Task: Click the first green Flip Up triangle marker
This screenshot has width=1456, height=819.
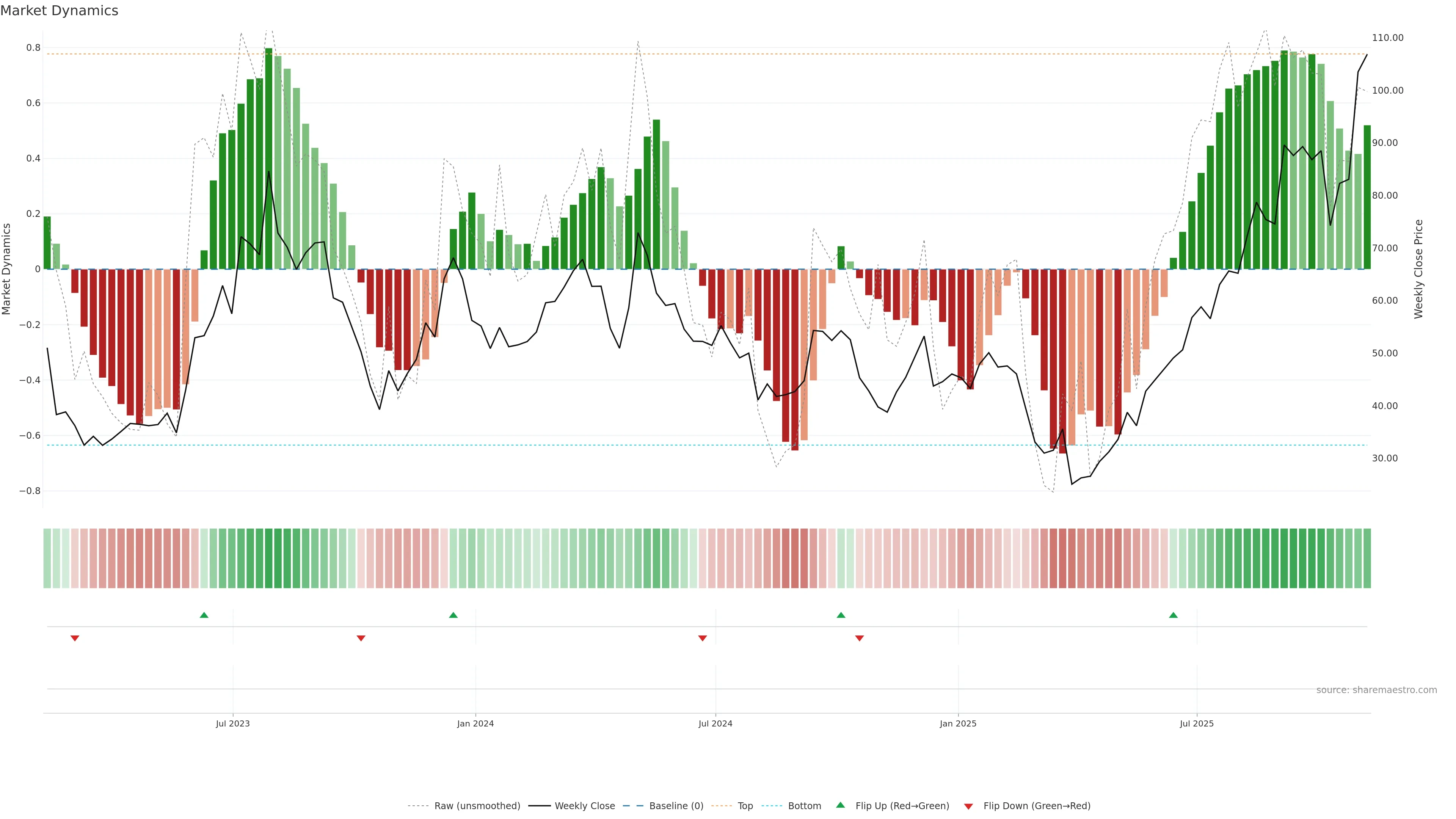Action: point(204,615)
